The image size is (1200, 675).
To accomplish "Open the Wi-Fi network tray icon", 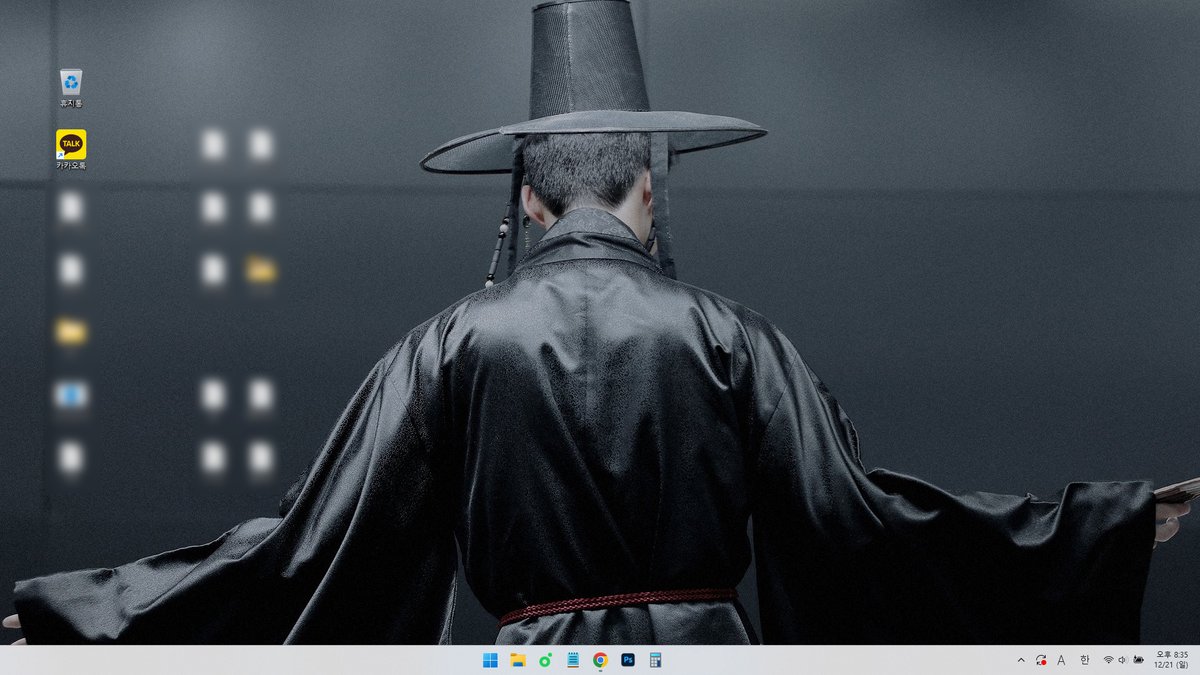I will click(x=1108, y=660).
